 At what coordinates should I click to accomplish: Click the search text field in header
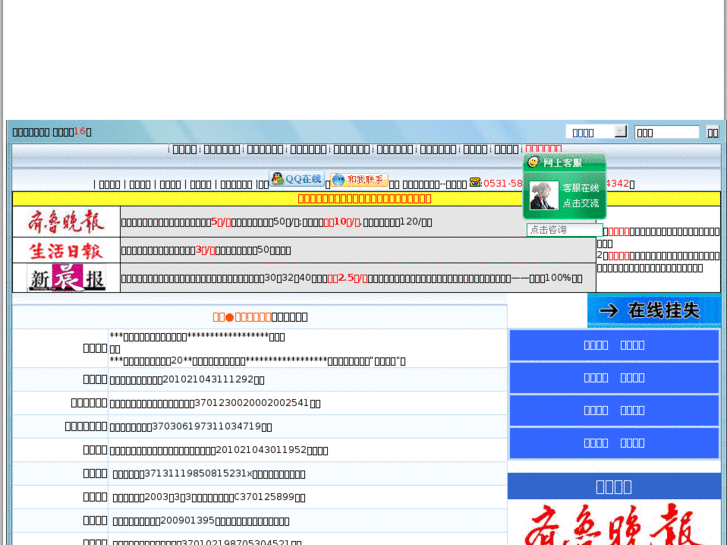pyautogui.click(x=667, y=132)
